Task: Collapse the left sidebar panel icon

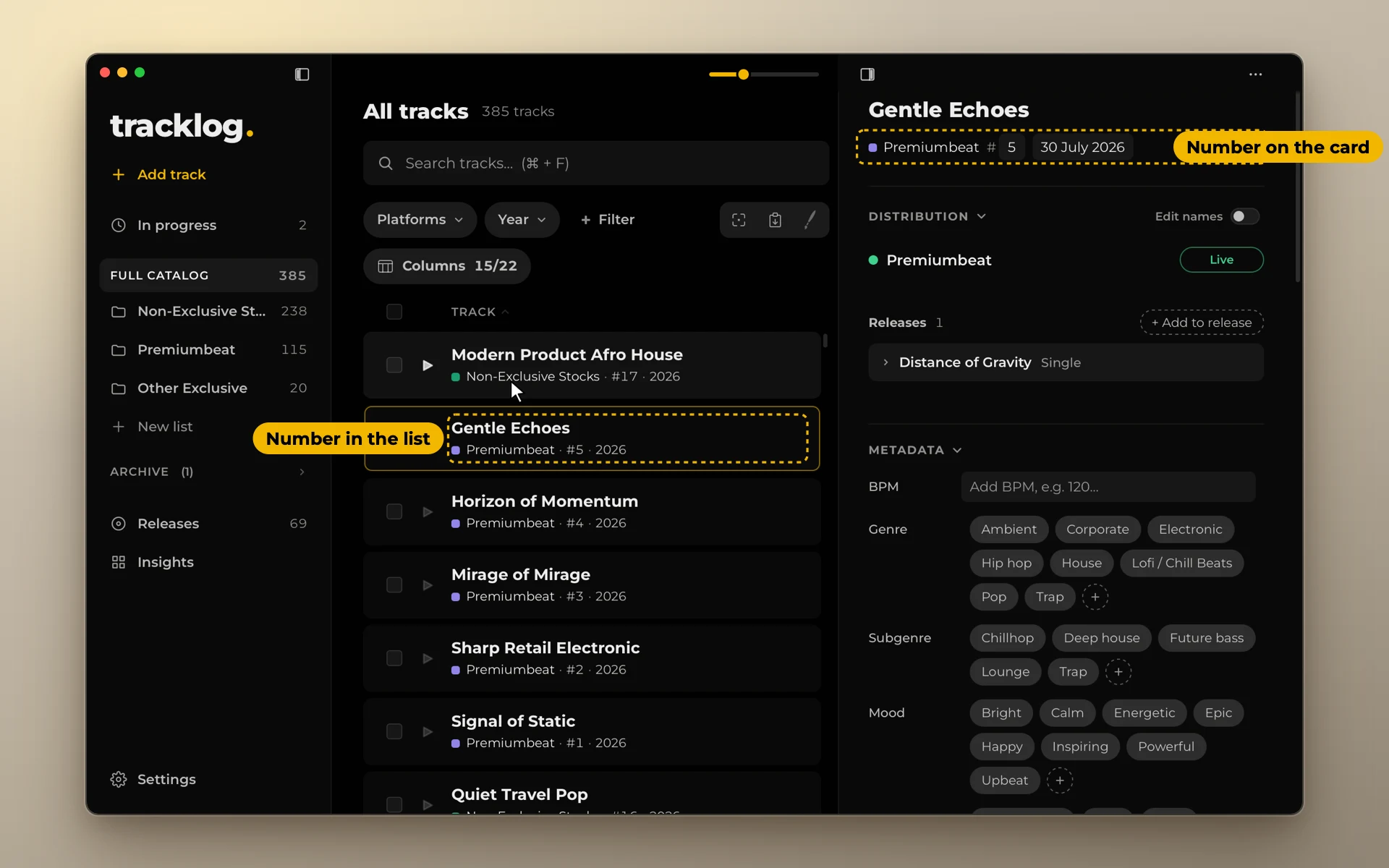Action: coord(302,75)
